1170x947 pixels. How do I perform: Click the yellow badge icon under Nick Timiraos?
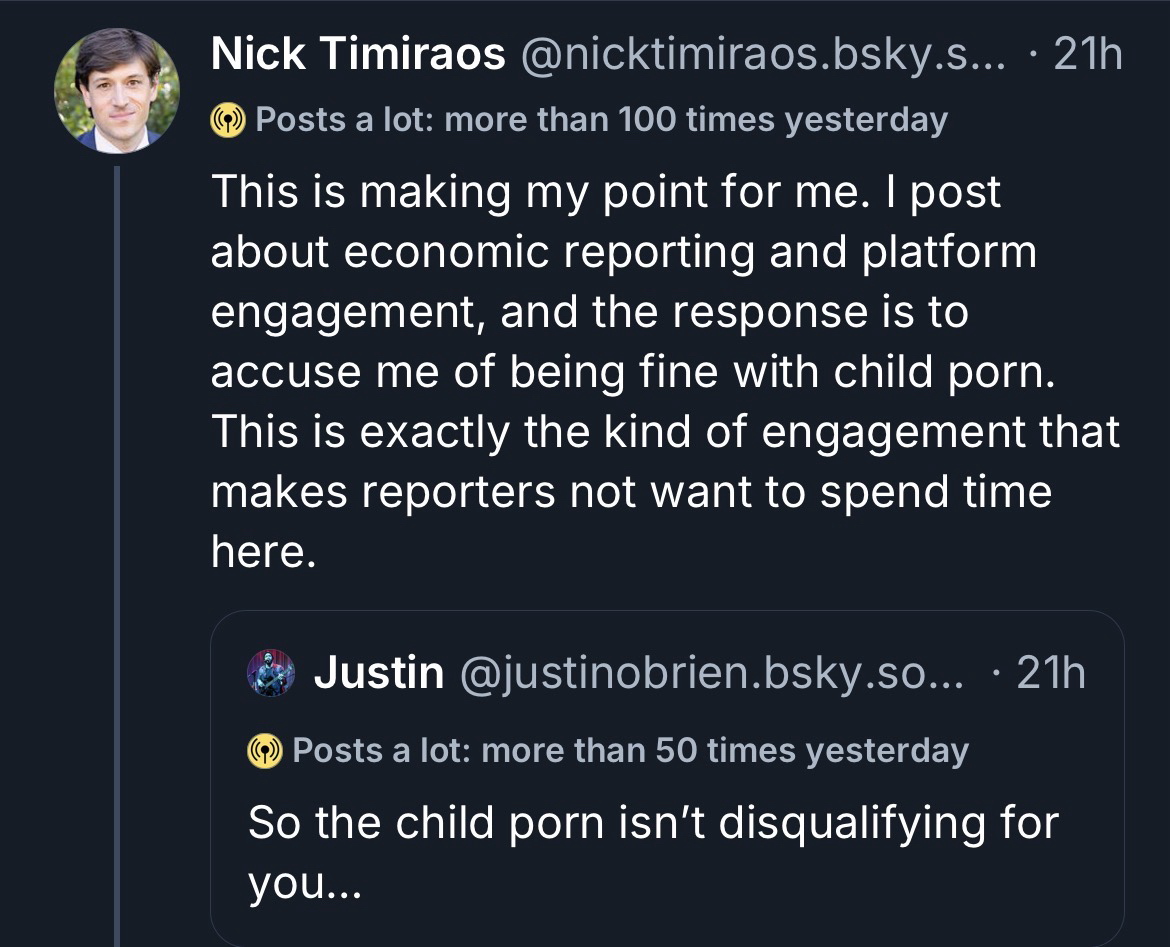(228, 121)
